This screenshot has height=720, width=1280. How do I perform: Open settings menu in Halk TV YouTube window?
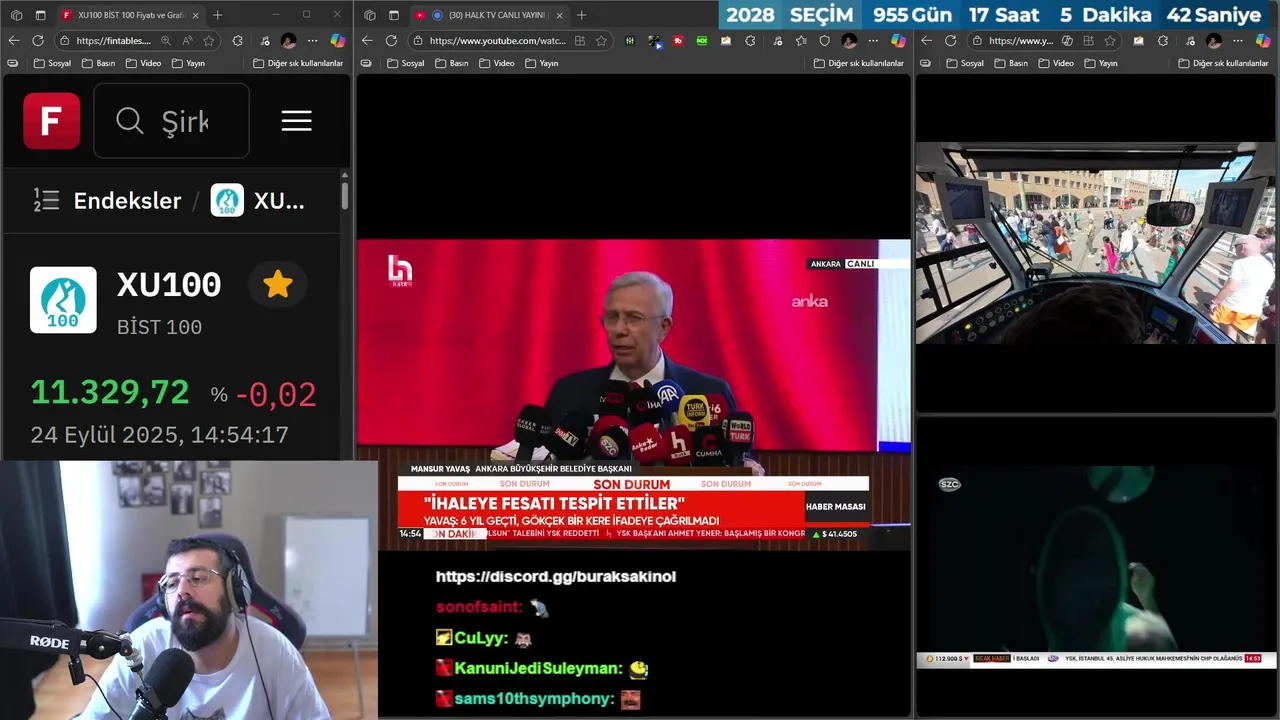(x=873, y=41)
